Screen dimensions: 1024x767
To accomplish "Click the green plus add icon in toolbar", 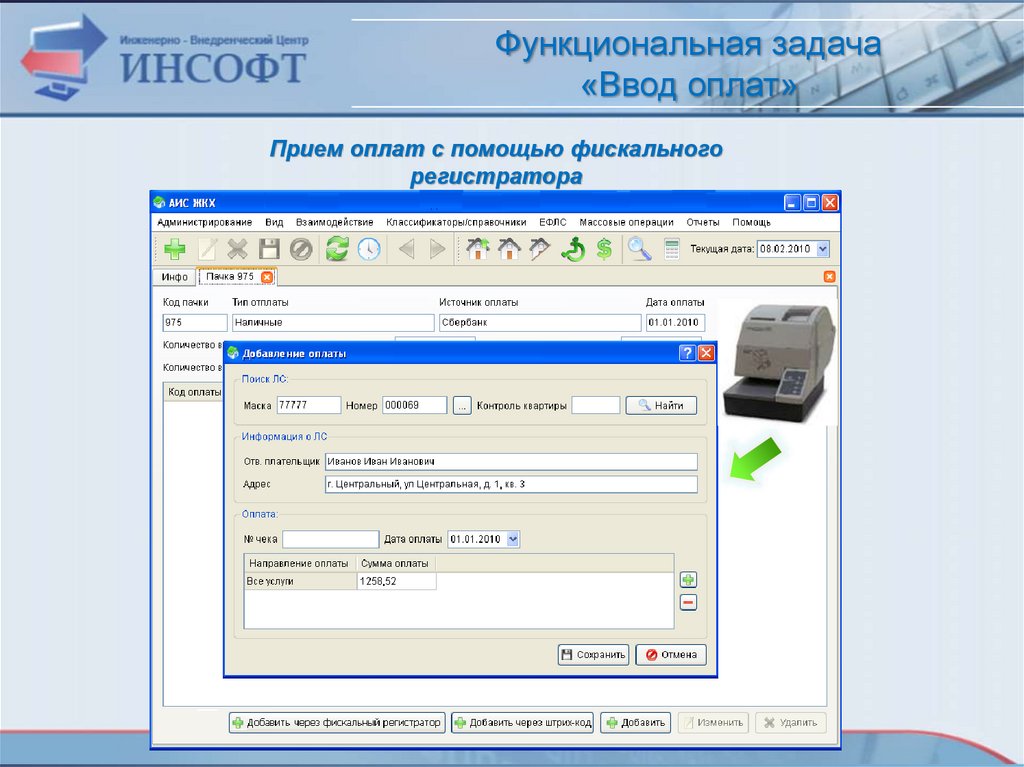I will click(x=175, y=250).
